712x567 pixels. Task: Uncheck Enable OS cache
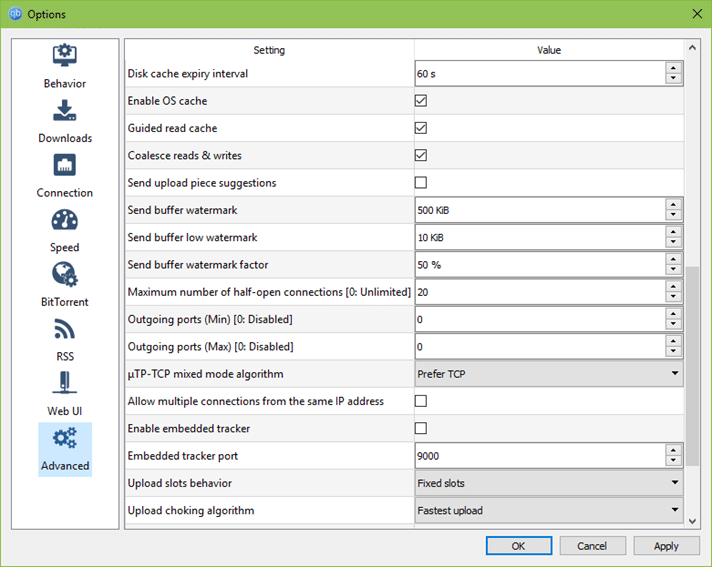(x=421, y=101)
